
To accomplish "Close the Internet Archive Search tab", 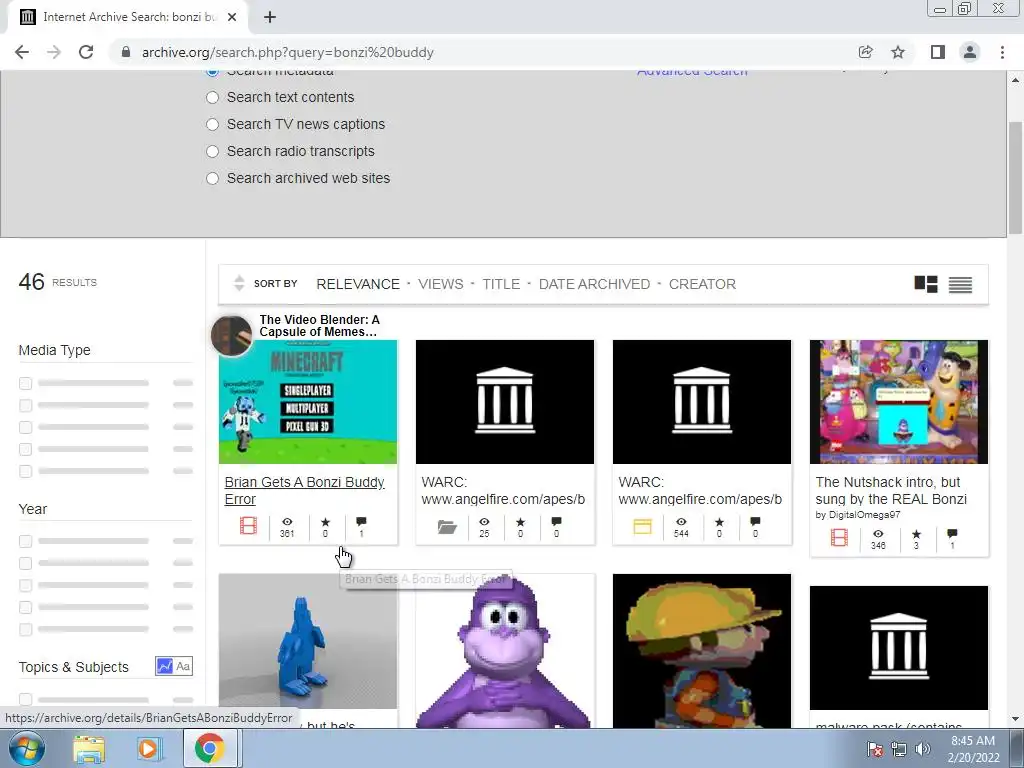I will click(232, 17).
